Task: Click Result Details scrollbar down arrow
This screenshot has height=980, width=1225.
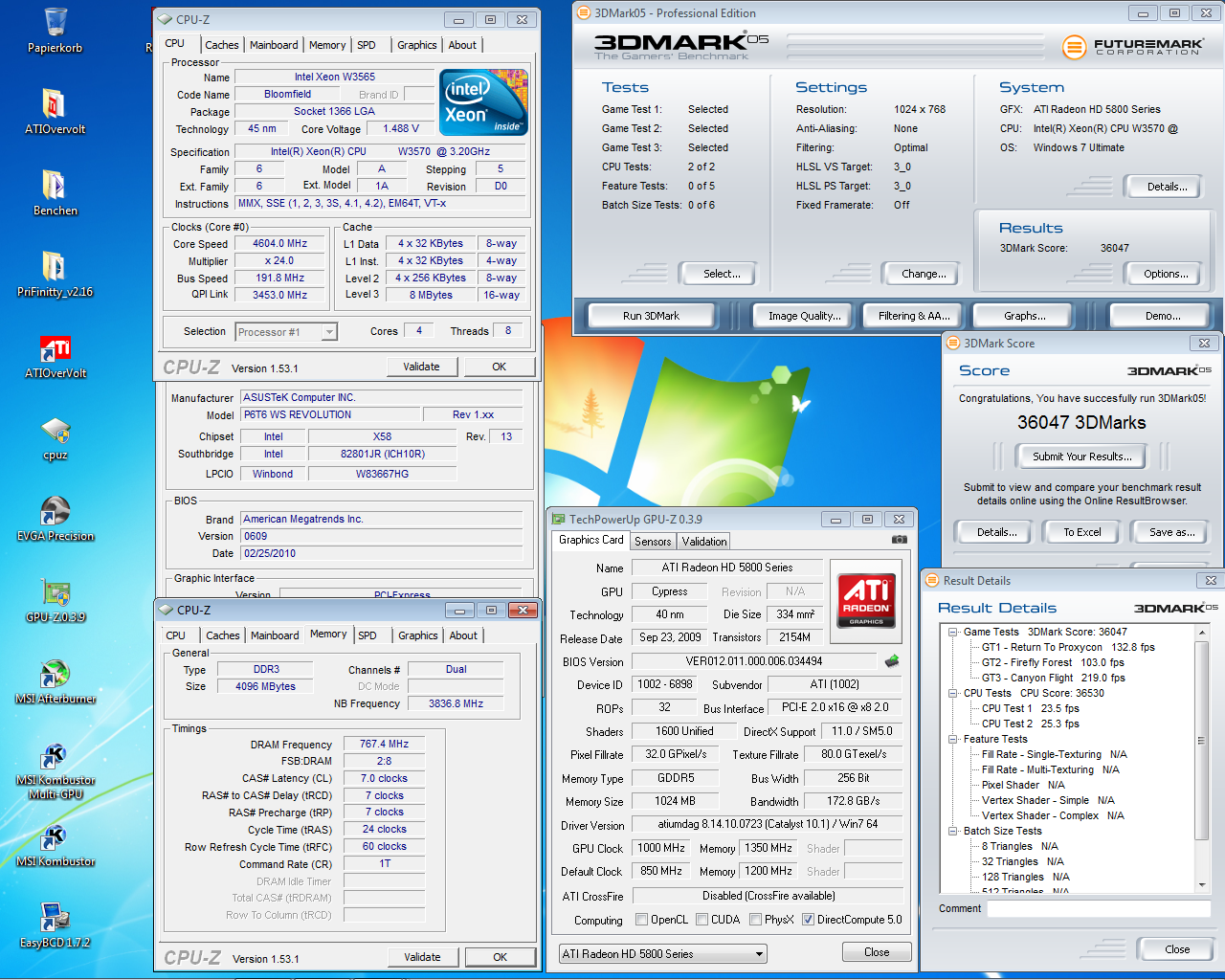Action: pyautogui.click(x=1202, y=885)
